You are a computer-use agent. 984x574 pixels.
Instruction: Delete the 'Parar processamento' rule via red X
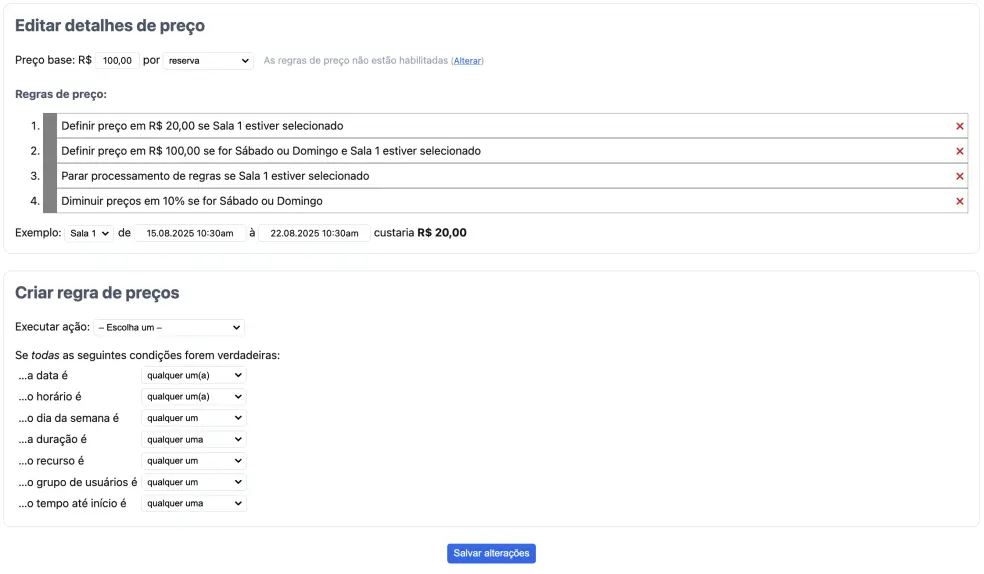[x=960, y=176]
